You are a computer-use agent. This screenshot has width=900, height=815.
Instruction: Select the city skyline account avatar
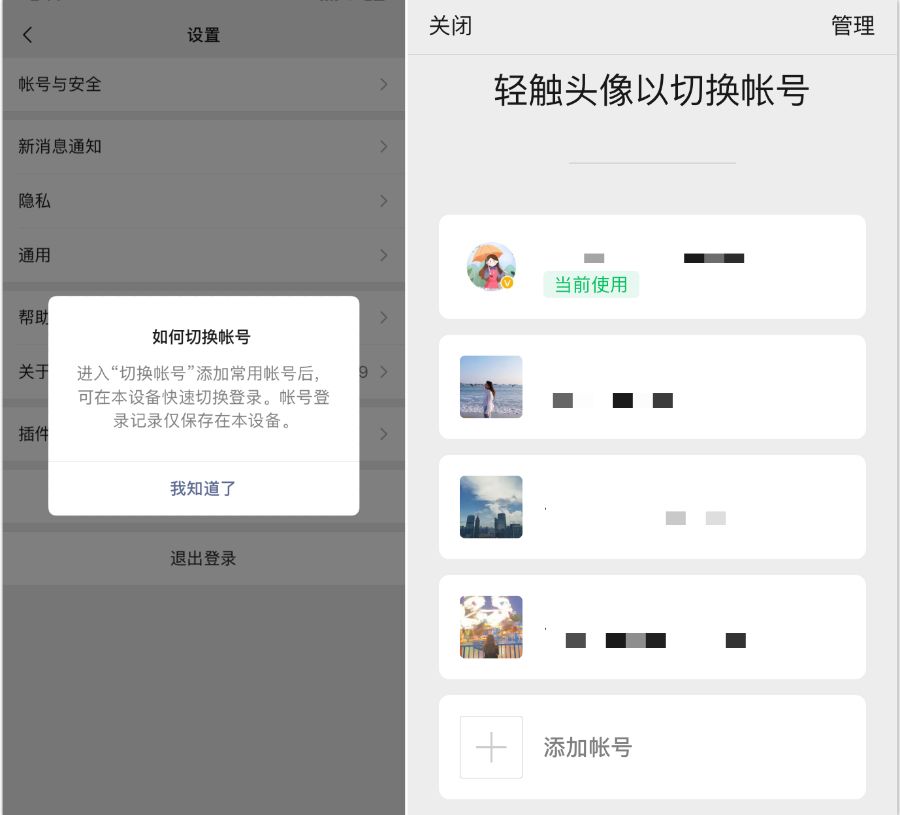(491, 507)
